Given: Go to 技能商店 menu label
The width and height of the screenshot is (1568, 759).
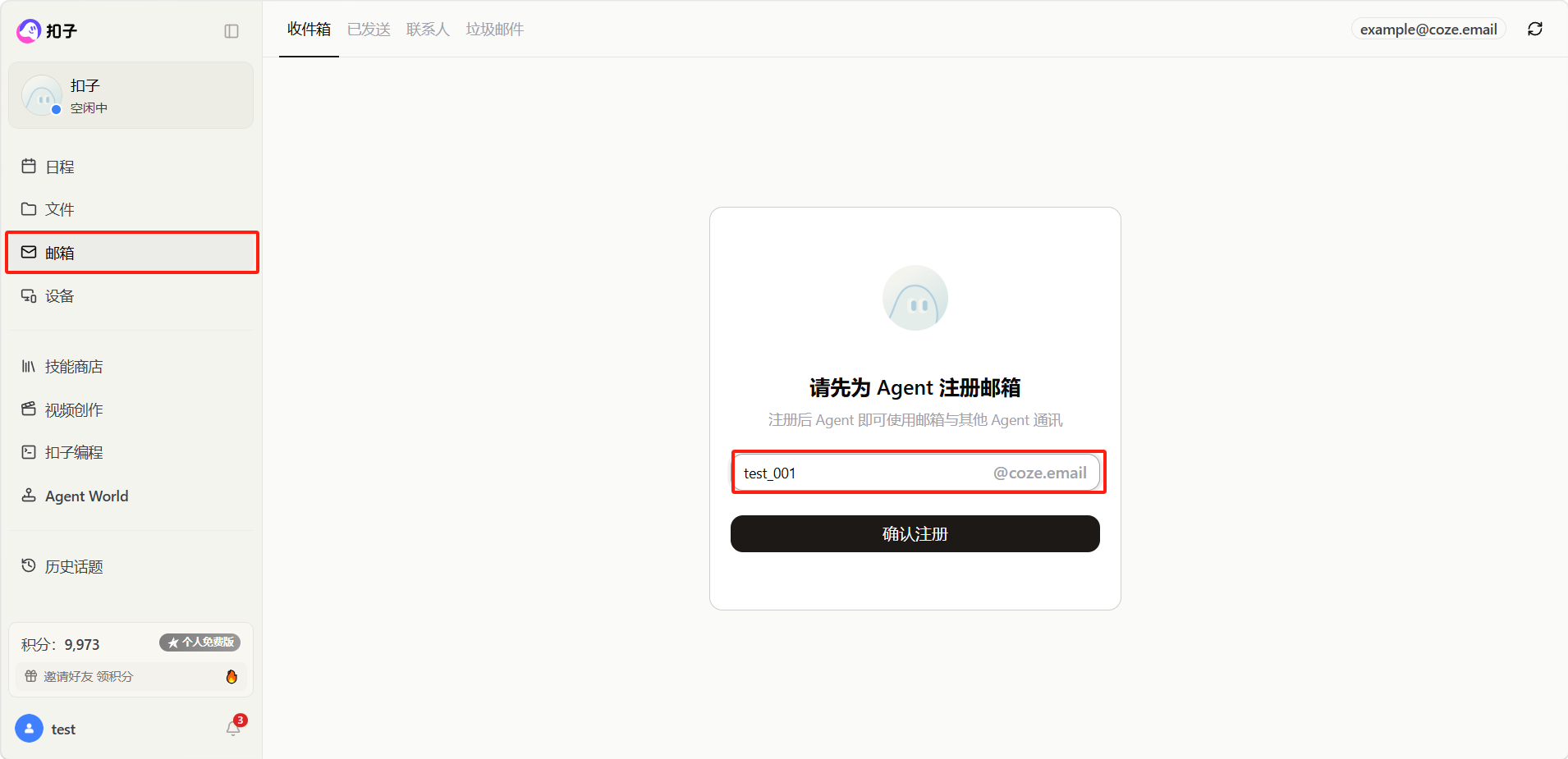Looking at the screenshot, I should pos(74,367).
